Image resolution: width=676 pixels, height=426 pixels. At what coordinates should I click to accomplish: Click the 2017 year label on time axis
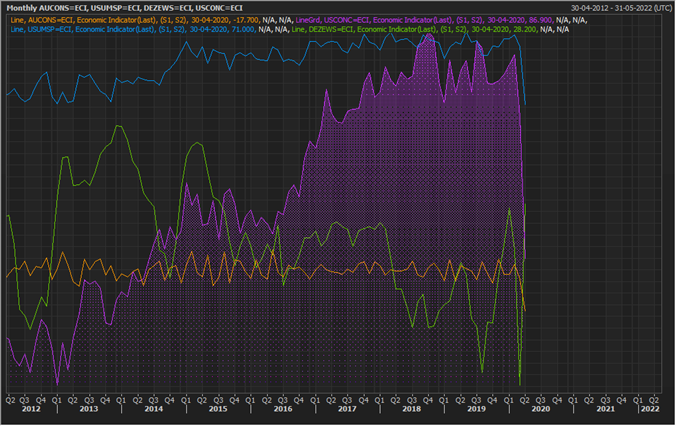(347, 409)
